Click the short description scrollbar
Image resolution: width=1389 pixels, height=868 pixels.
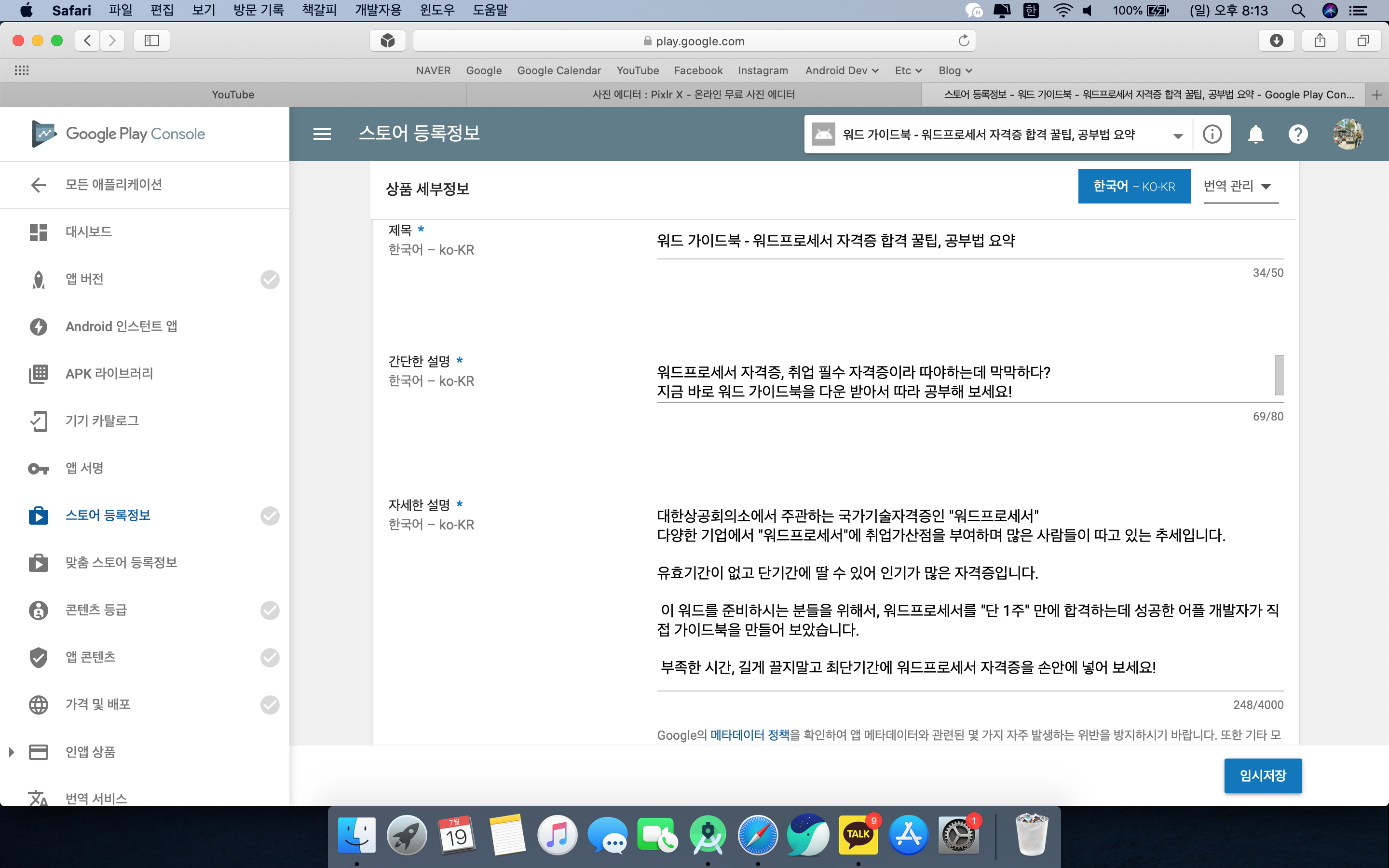click(1279, 375)
